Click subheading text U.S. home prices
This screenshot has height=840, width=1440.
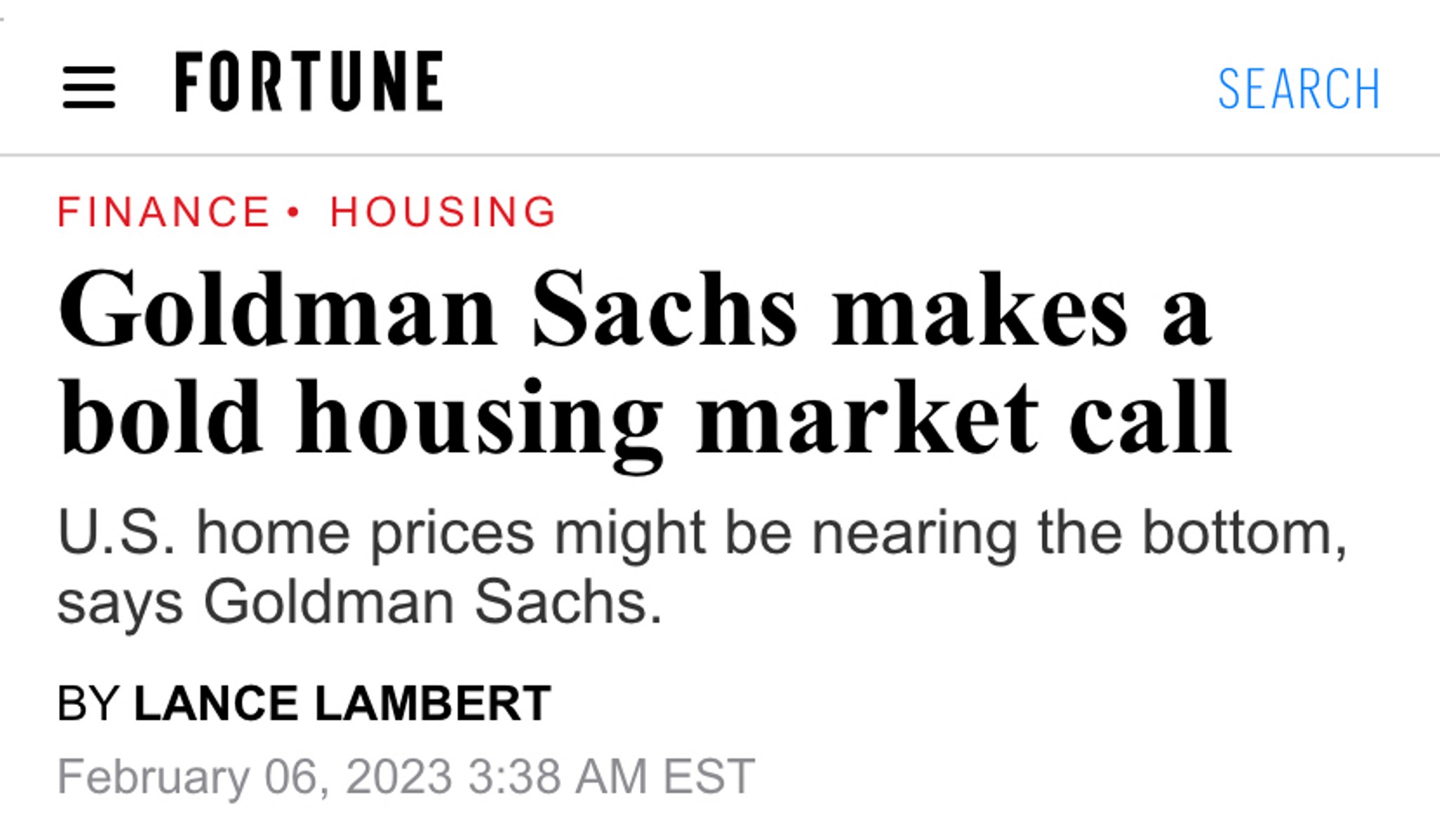tap(296, 534)
